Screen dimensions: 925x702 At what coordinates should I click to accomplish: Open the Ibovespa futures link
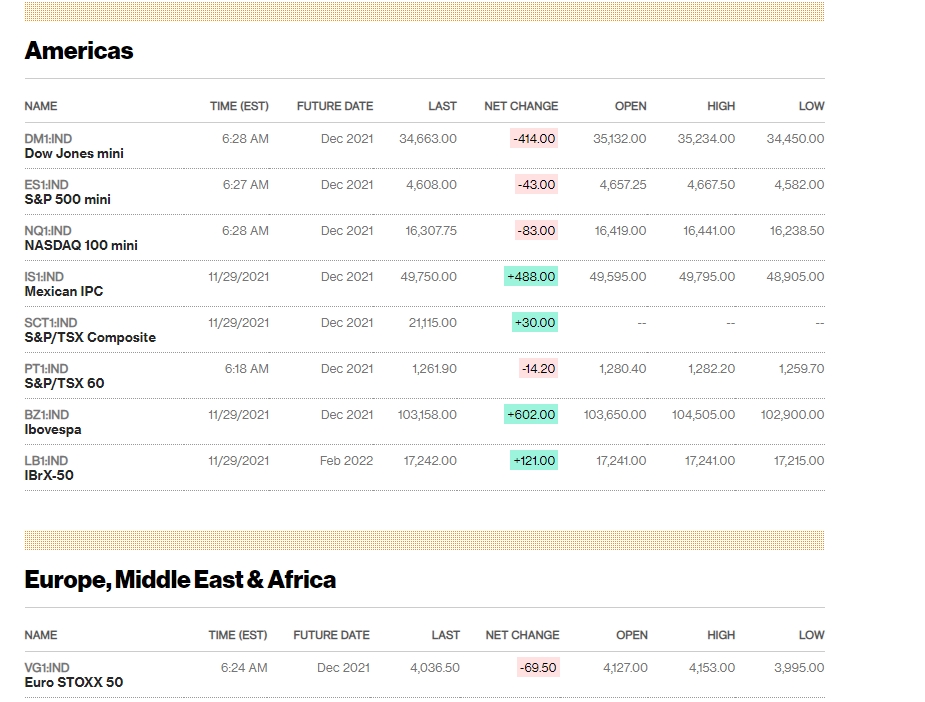53,429
